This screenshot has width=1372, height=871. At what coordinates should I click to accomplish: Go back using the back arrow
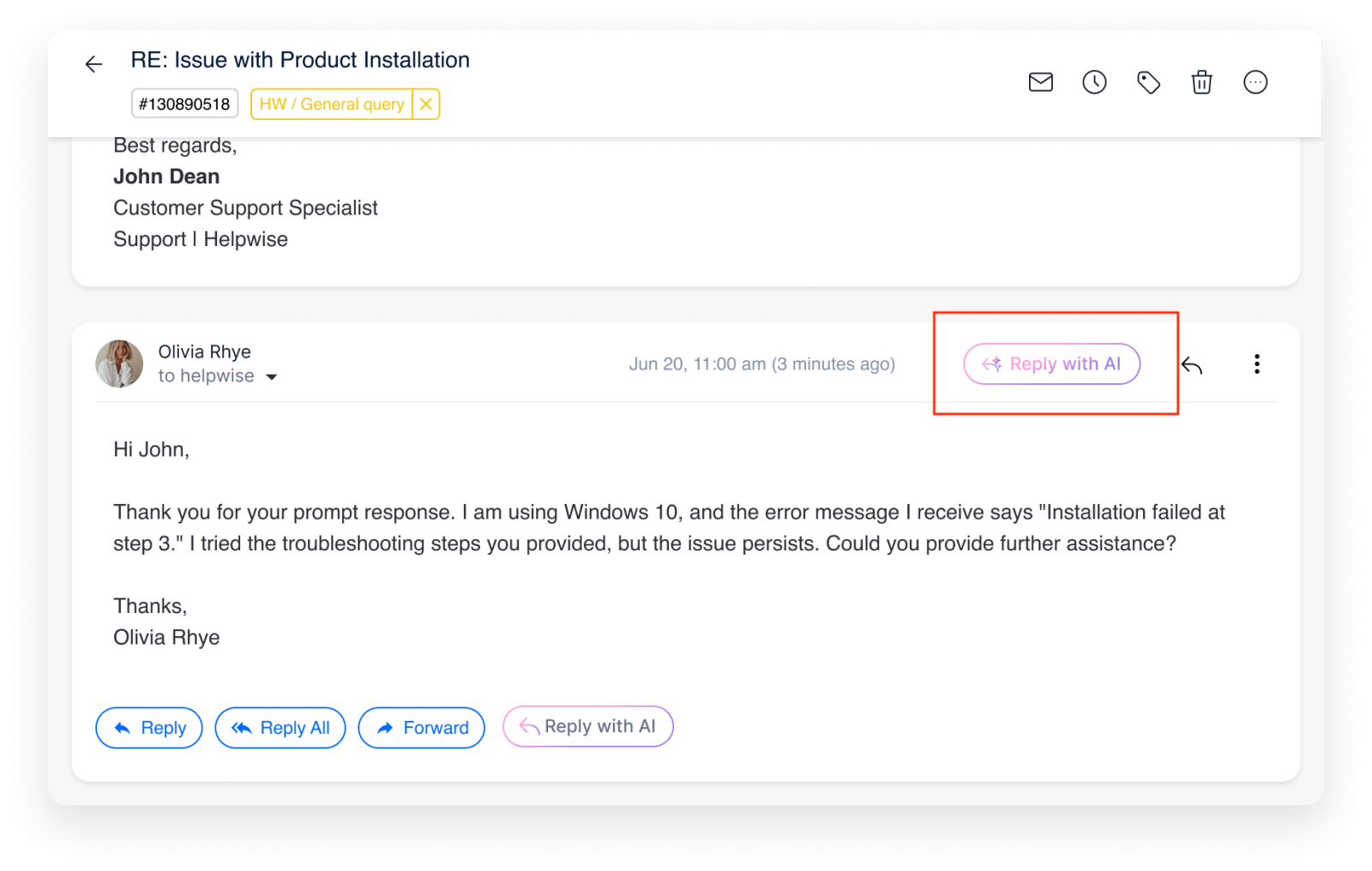tap(93, 64)
